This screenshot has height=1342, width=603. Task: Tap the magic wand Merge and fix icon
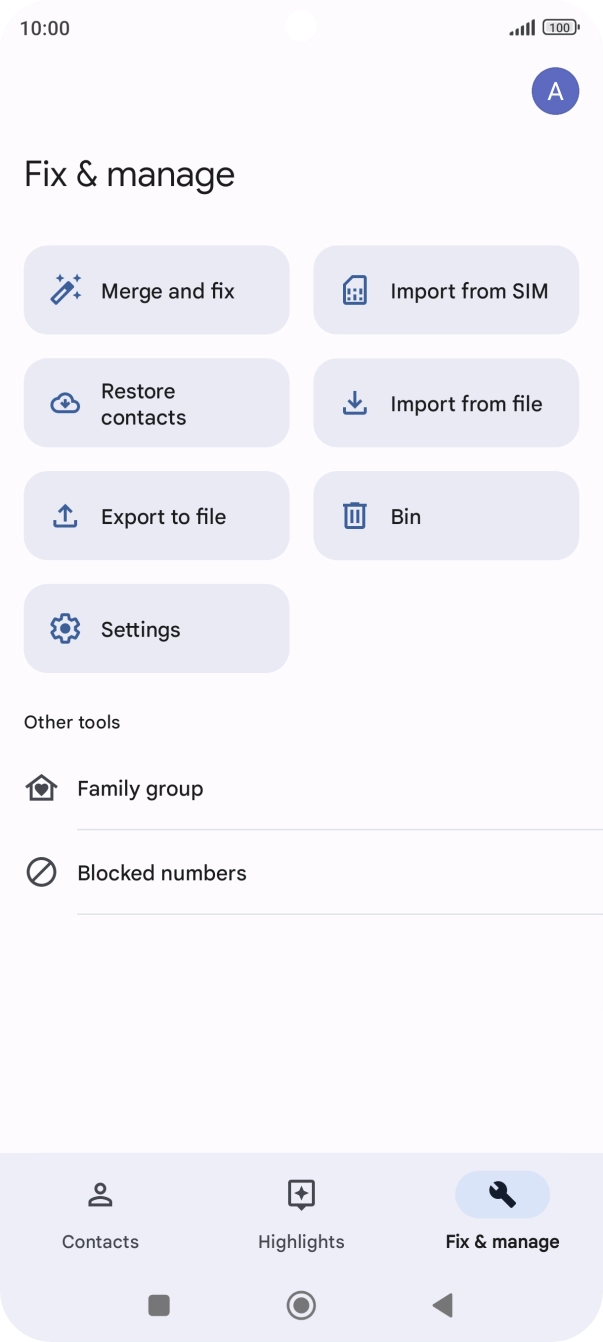coord(65,290)
